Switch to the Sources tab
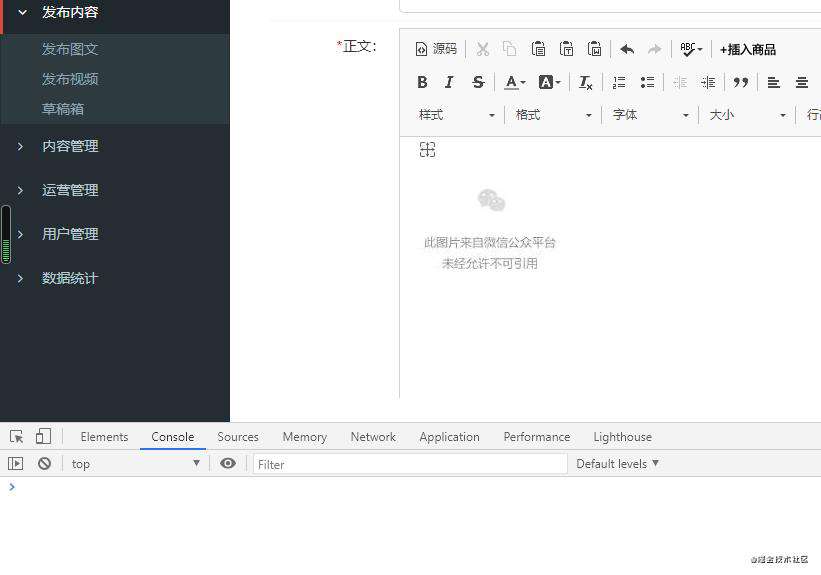Image resolution: width=821 pixels, height=575 pixels. pos(238,437)
